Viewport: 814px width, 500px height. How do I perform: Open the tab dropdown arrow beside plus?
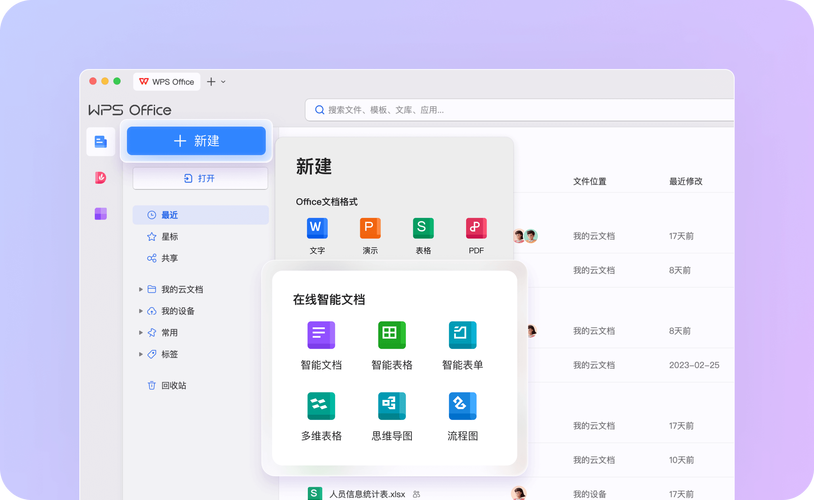tap(223, 82)
